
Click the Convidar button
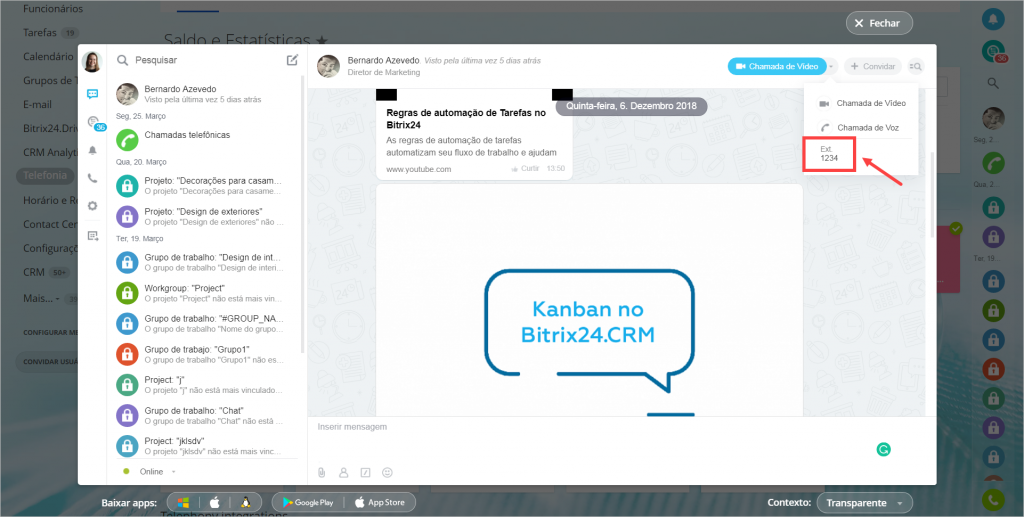click(x=872, y=67)
